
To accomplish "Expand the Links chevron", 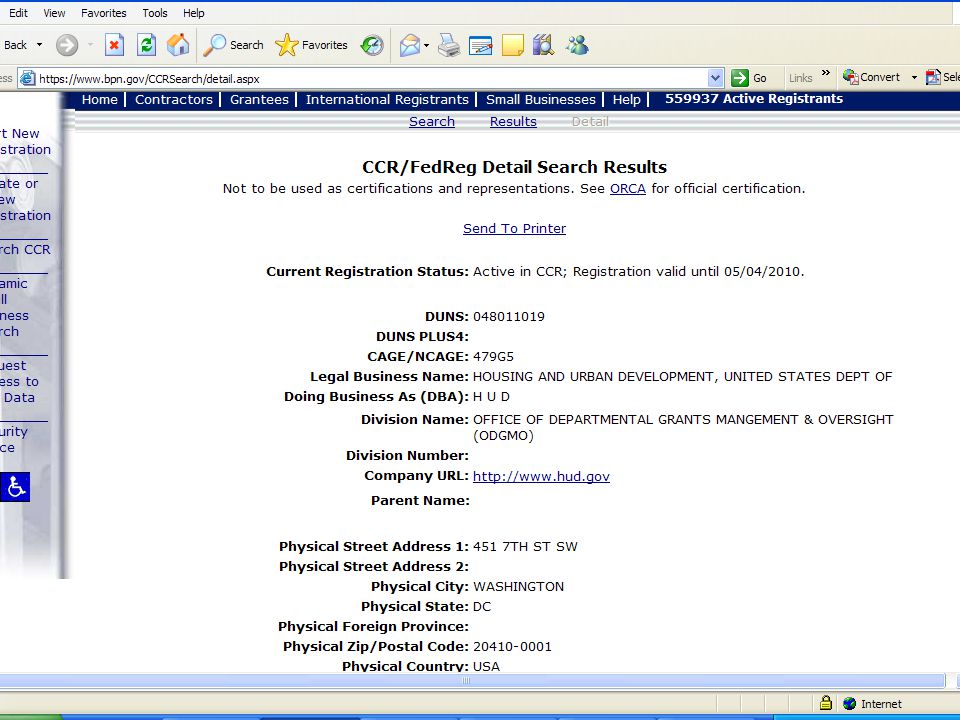I will (x=825, y=73).
